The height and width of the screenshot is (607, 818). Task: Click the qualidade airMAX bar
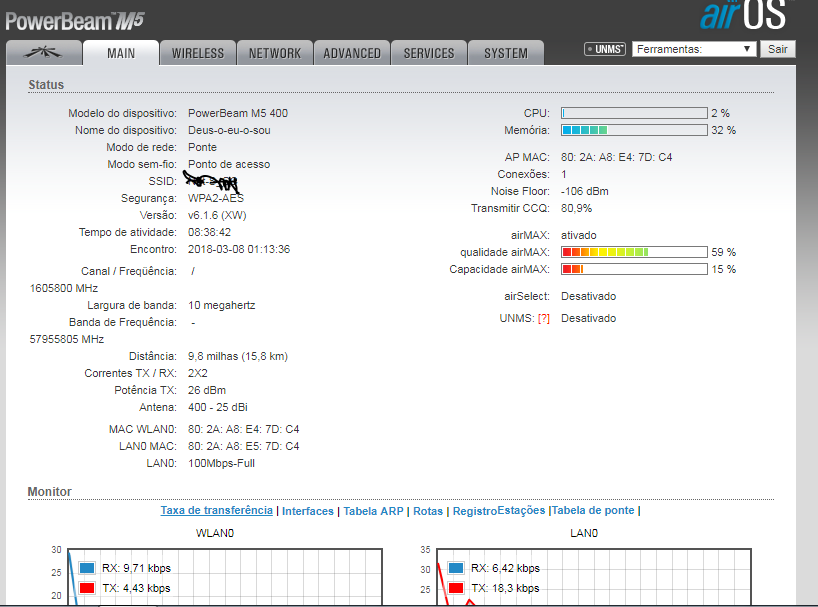point(634,252)
